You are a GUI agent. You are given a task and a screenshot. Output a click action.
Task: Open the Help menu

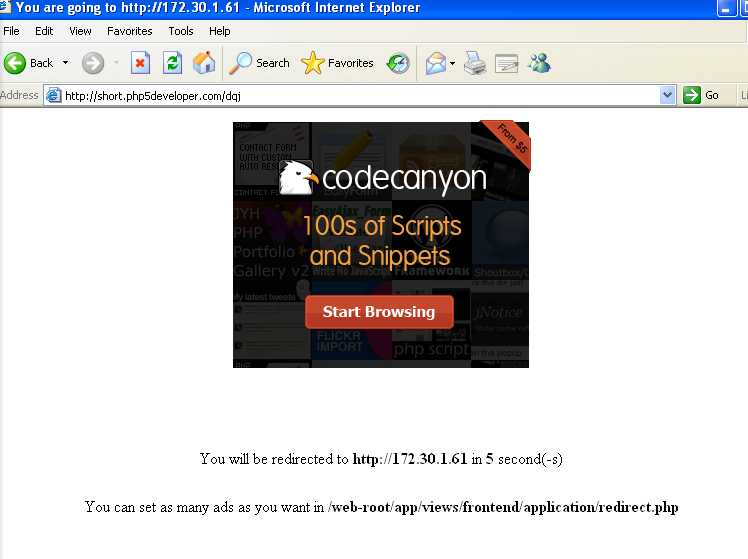pos(219,31)
